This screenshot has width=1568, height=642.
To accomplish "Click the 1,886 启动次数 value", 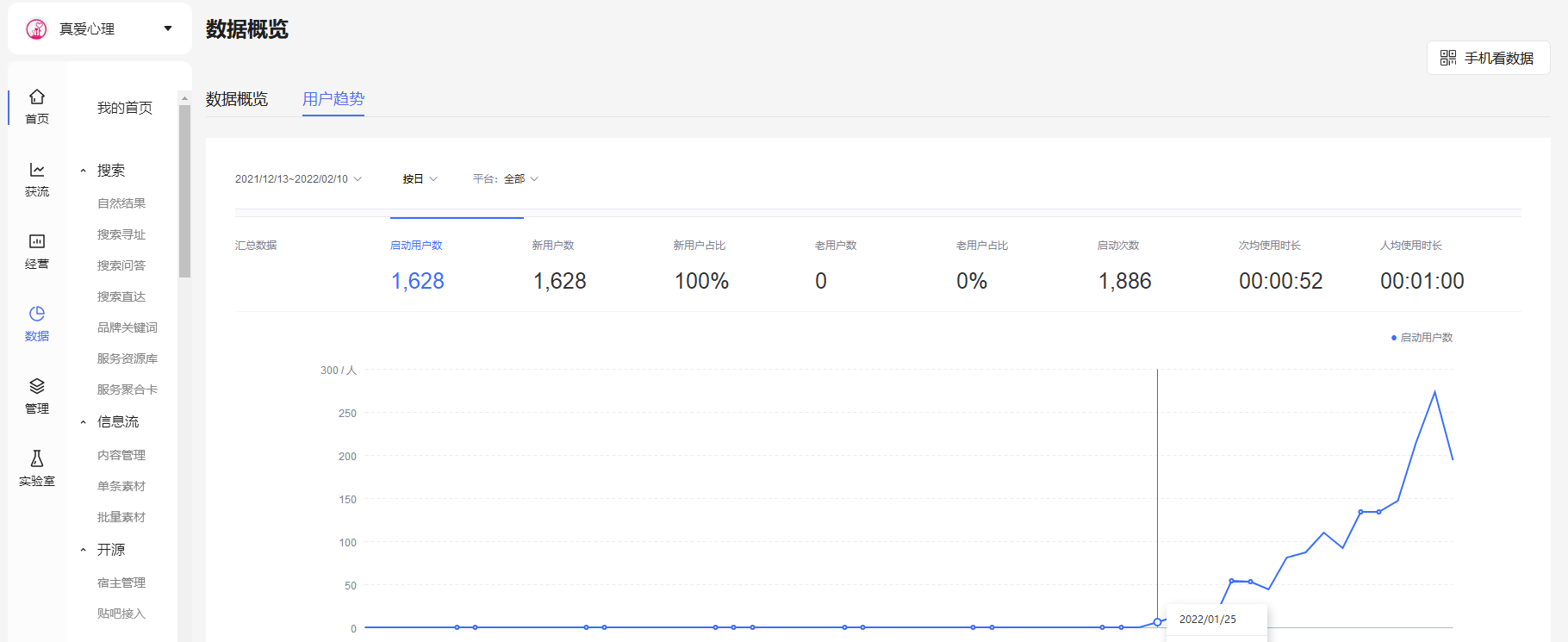I will point(1125,281).
